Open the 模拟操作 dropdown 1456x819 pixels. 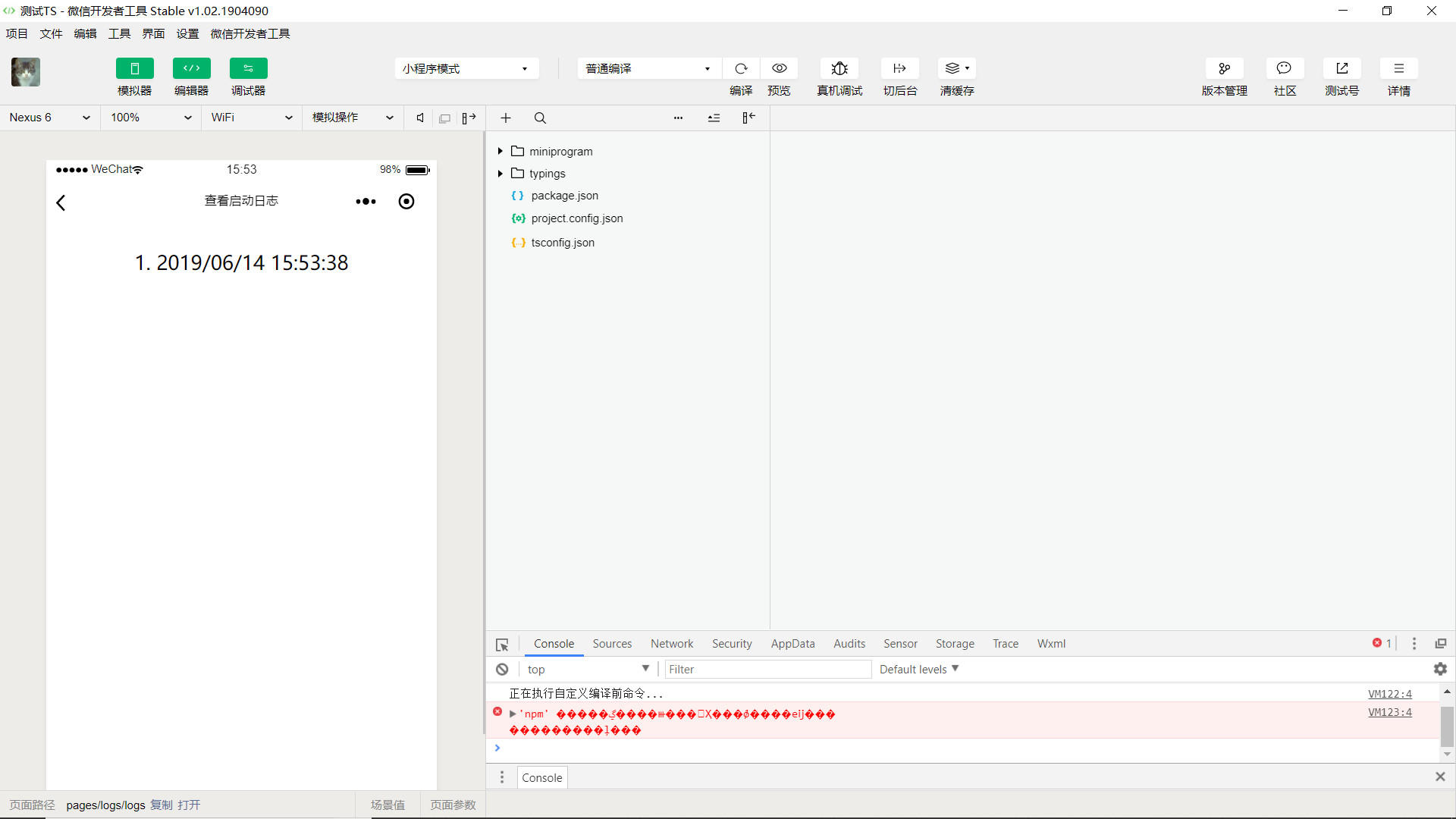[x=353, y=118]
